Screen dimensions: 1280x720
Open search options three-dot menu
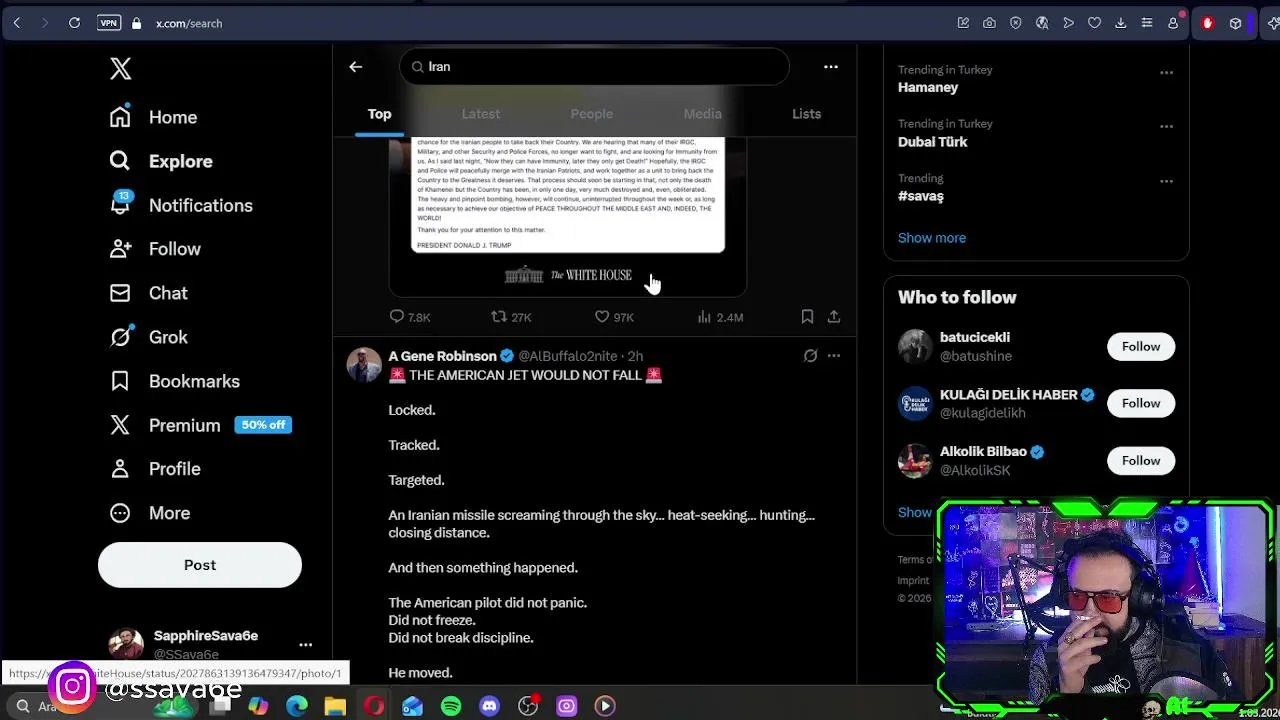830,67
